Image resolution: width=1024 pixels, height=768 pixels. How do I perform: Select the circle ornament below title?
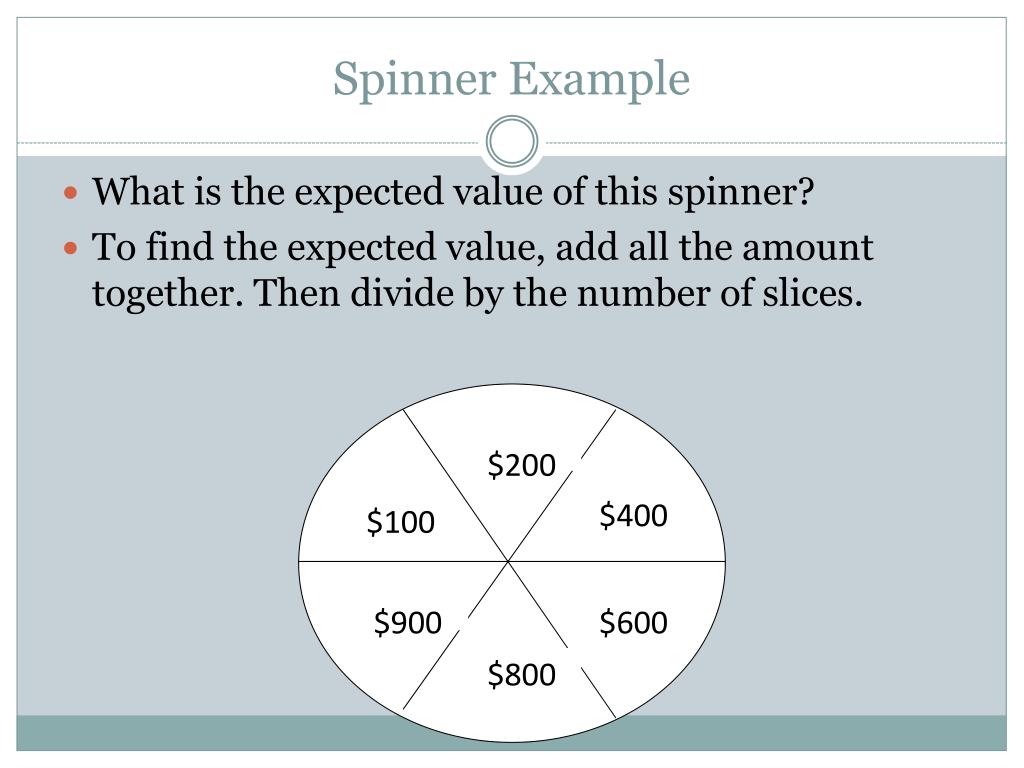(x=512, y=141)
